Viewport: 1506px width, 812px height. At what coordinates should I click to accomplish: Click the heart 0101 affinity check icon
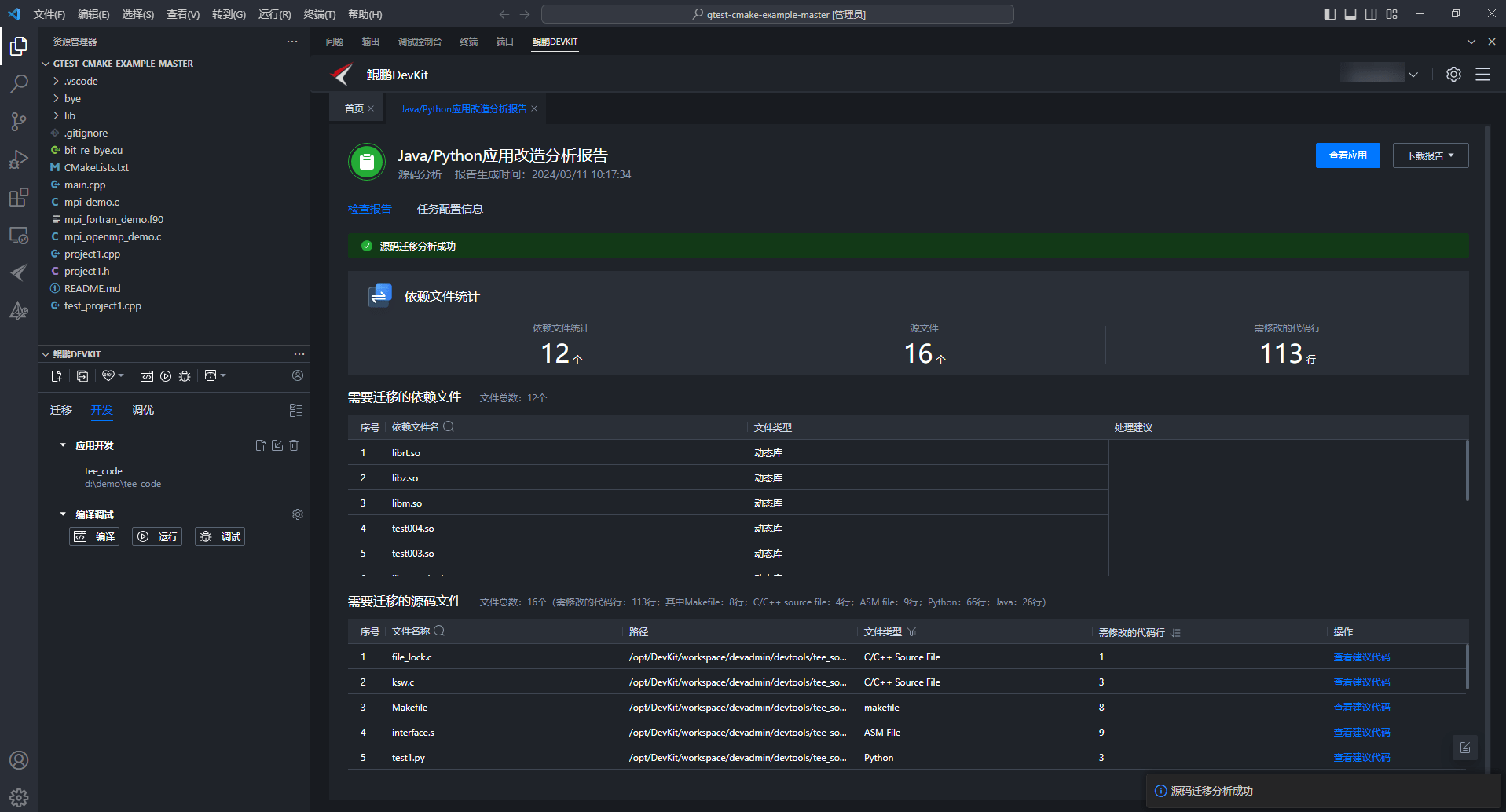coord(108,376)
